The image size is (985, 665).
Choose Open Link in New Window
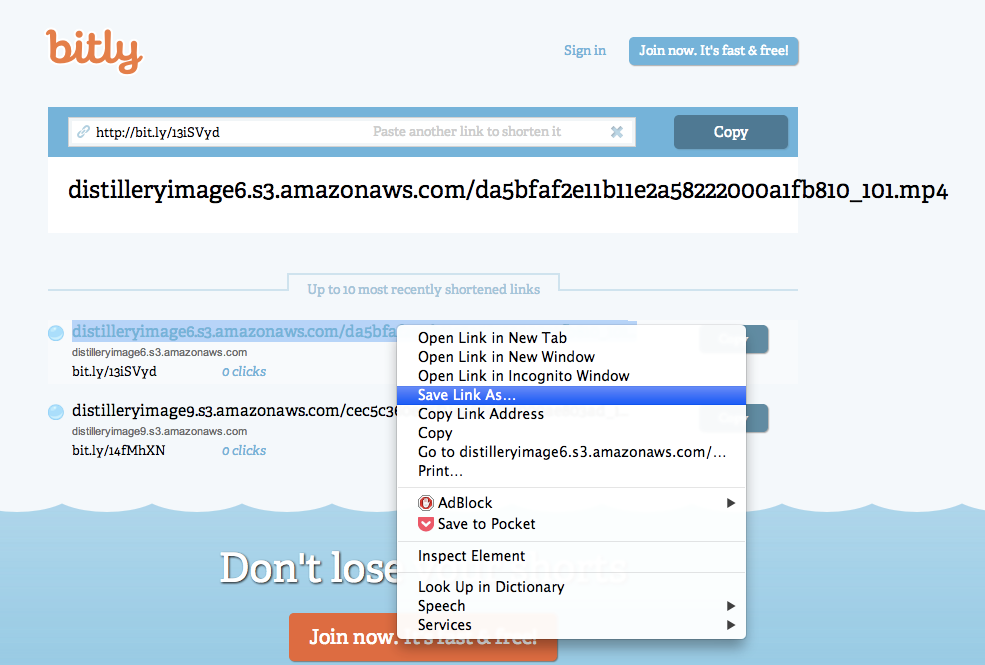(572, 357)
